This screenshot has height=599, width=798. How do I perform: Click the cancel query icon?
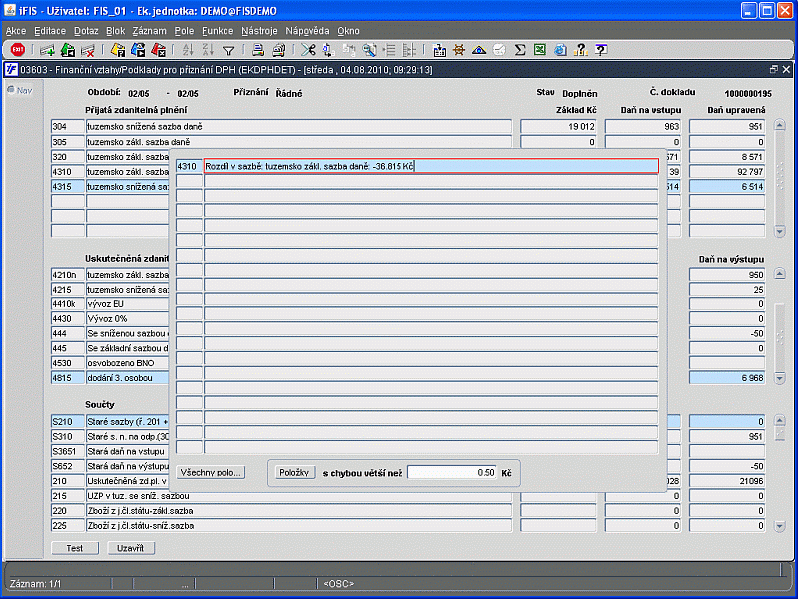pos(158,50)
